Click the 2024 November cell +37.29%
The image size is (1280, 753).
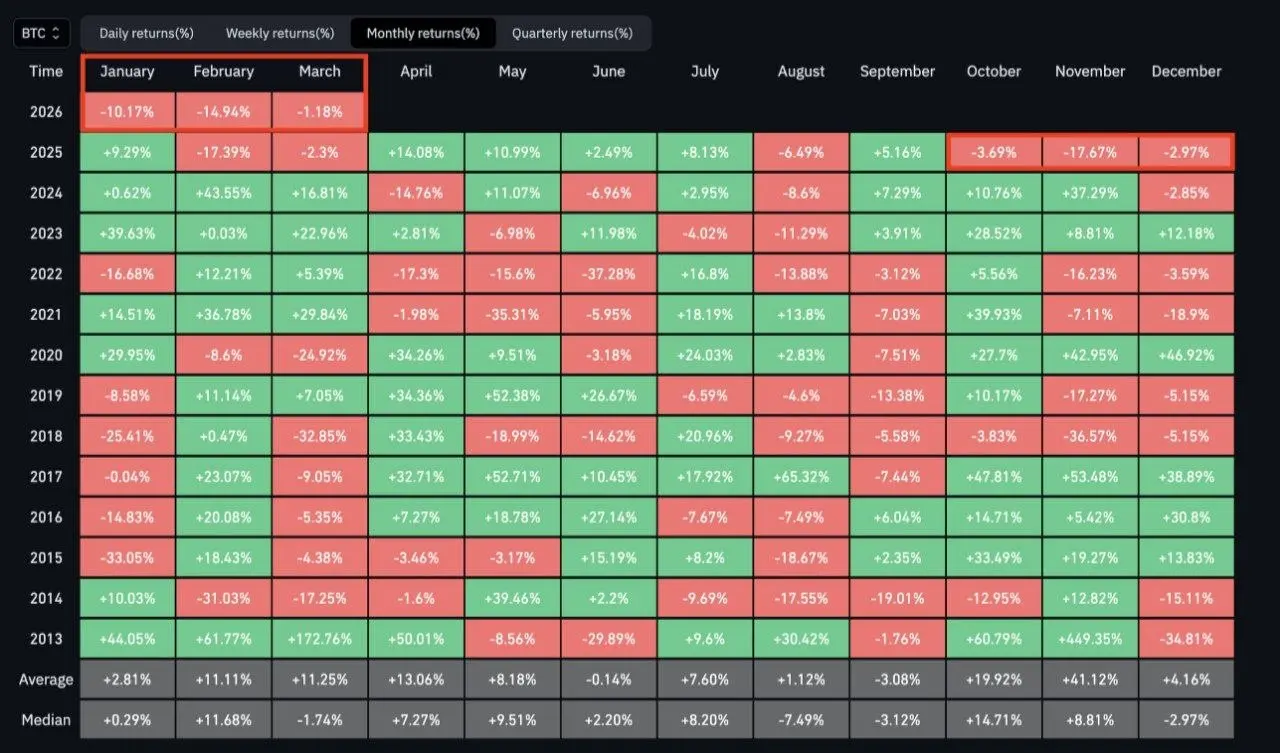pyautogui.click(x=1090, y=193)
